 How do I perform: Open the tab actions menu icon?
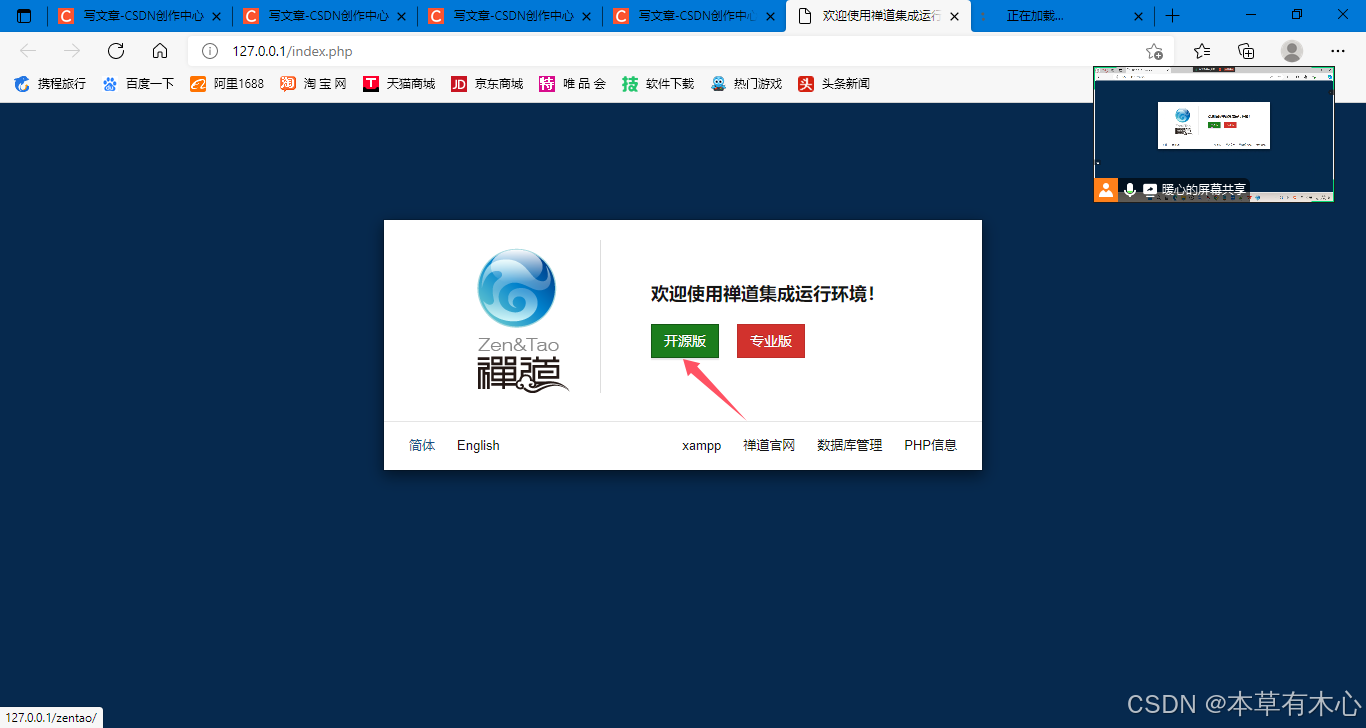(24, 16)
